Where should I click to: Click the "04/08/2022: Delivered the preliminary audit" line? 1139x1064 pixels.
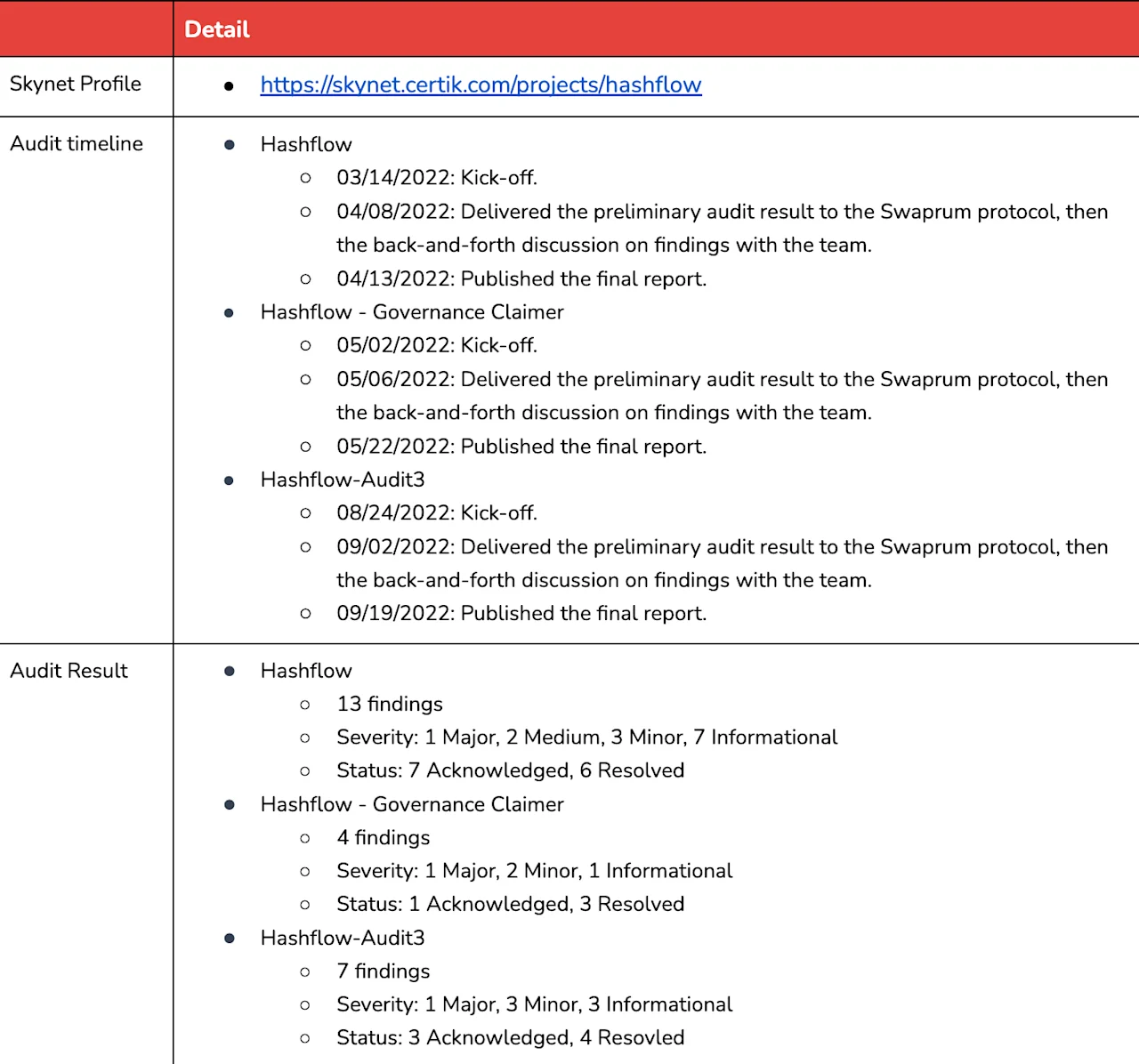pos(723,212)
